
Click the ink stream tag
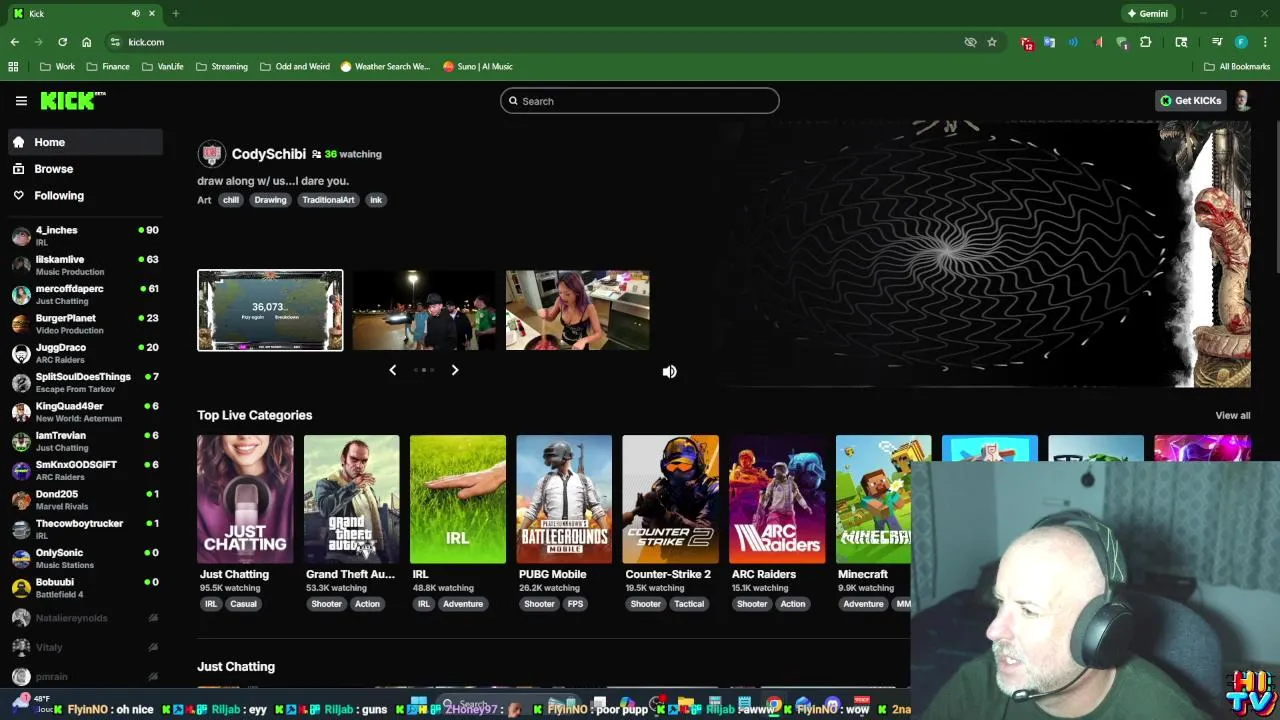point(376,200)
